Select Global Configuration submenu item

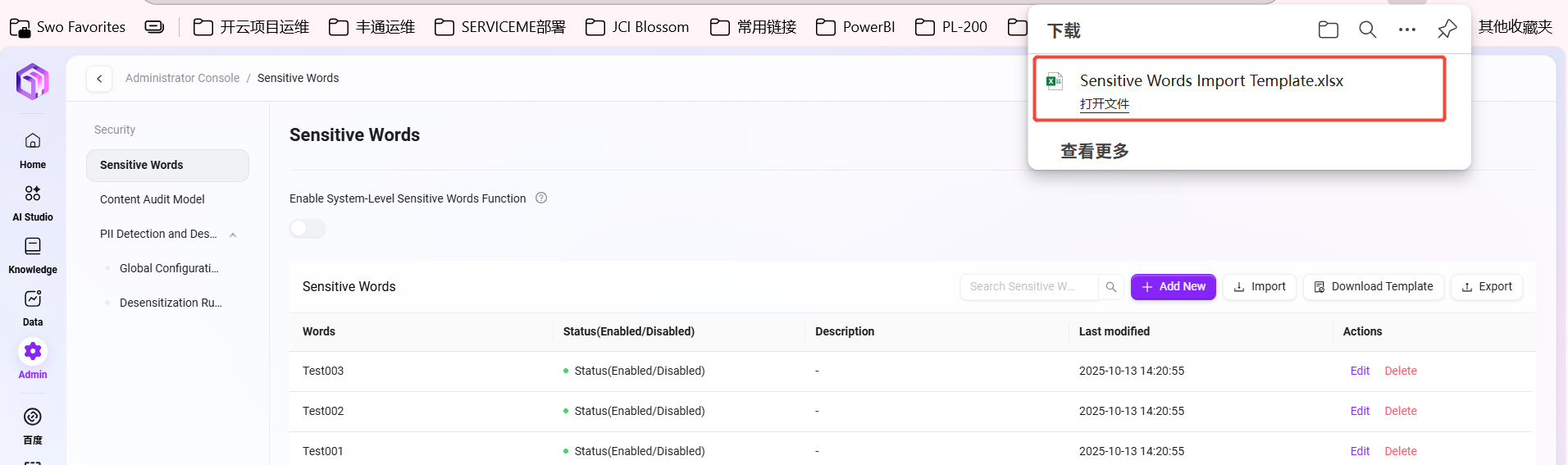pyautogui.click(x=169, y=268)
